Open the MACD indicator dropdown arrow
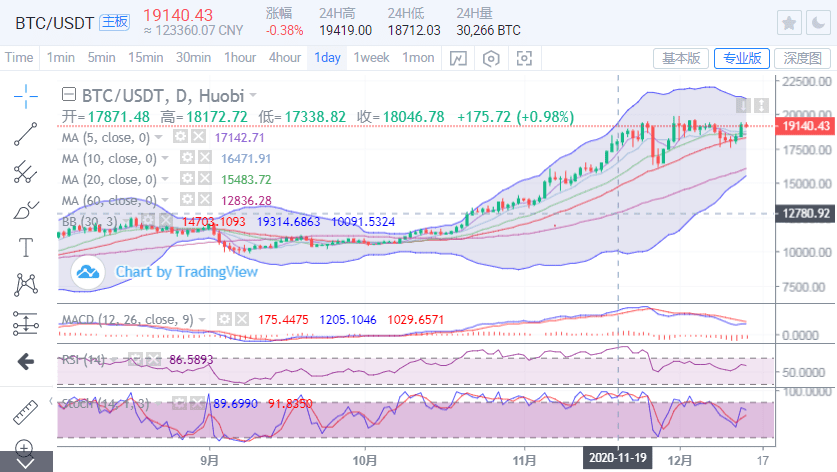 [x=204, y=319]
